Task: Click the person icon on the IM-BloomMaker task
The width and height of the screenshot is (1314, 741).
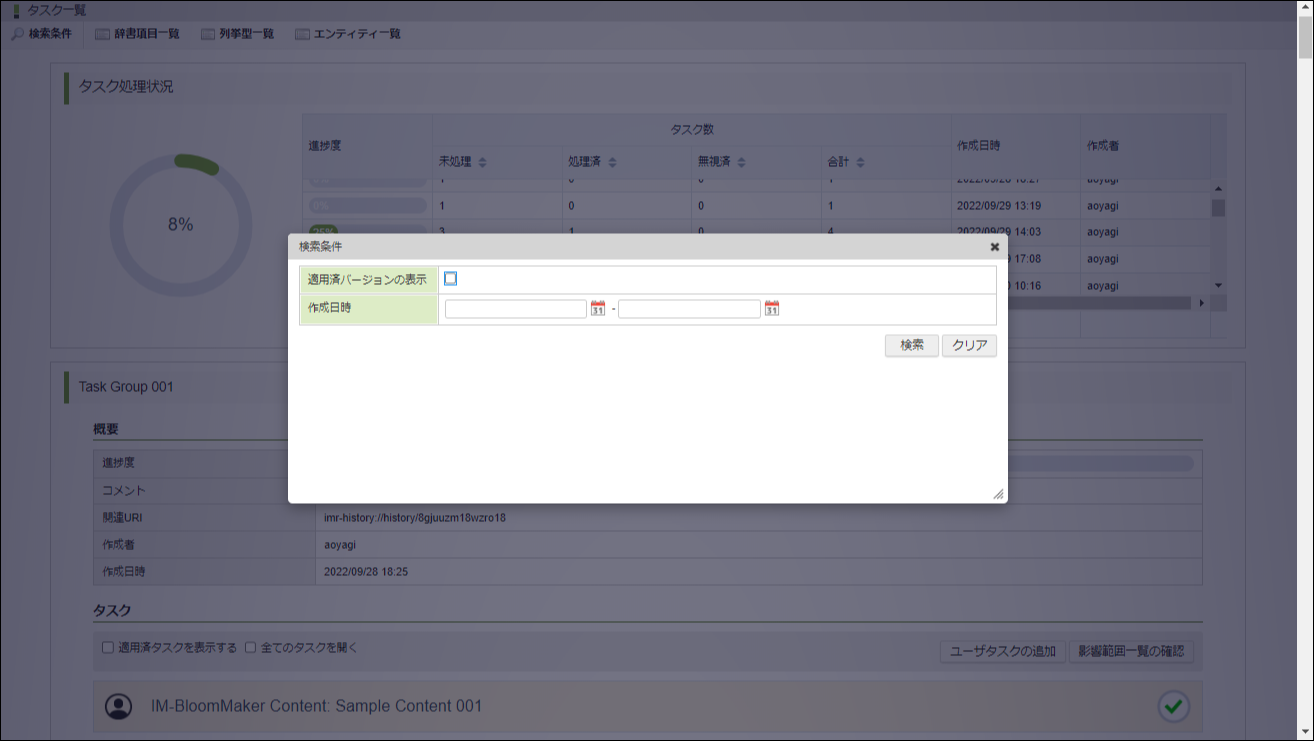Action: [x=120, y=706]
